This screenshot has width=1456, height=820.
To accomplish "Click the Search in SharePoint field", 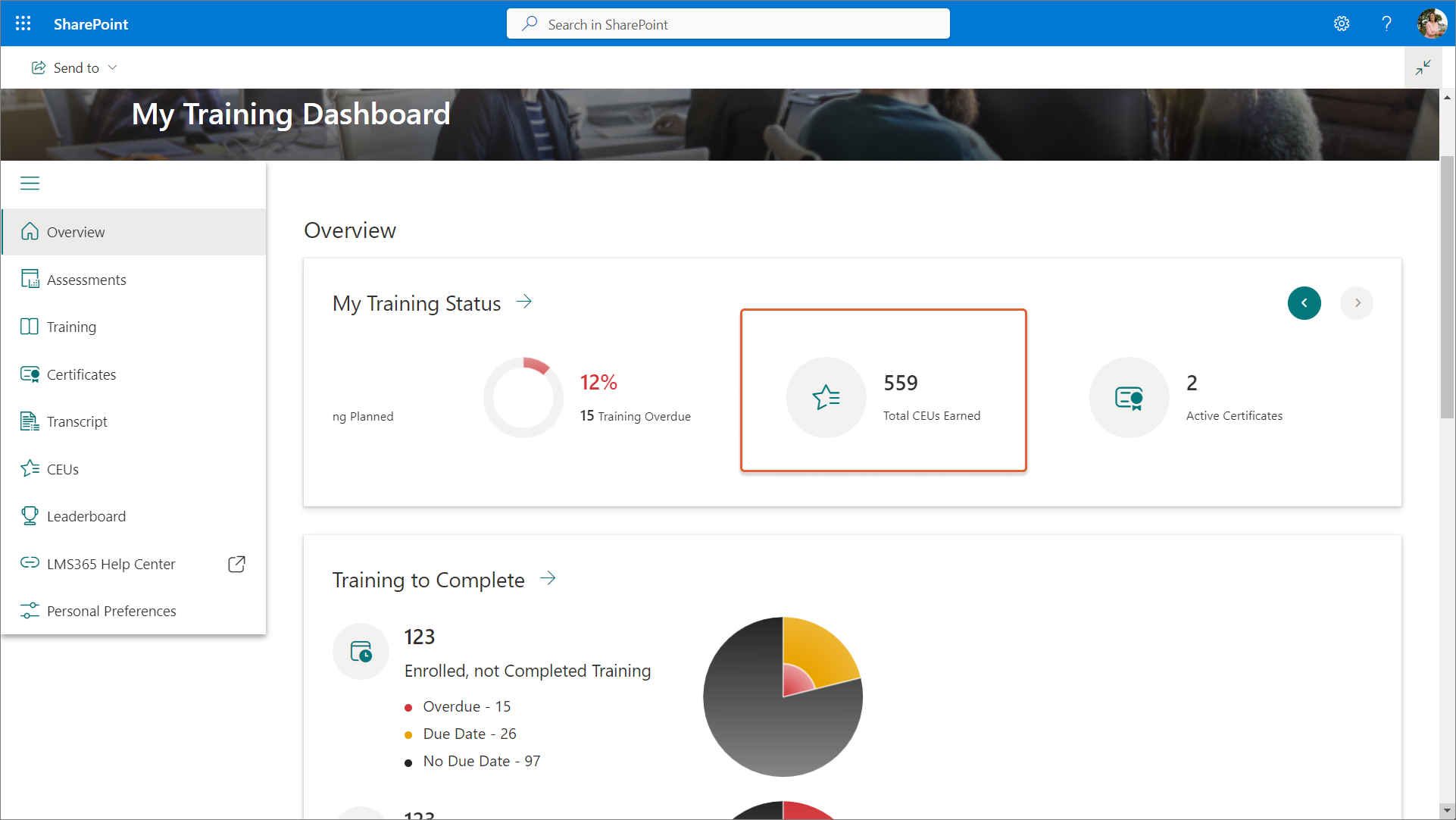I will (727, 24).
